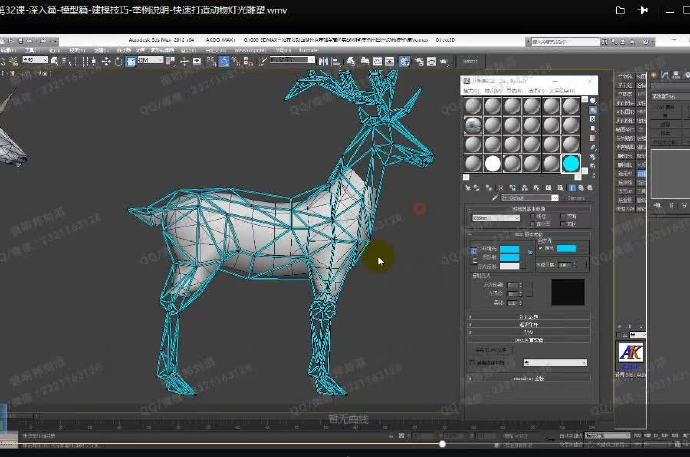Click the cyan Ambient color swatch
The image size is (690, 457).
pos(510,249)
